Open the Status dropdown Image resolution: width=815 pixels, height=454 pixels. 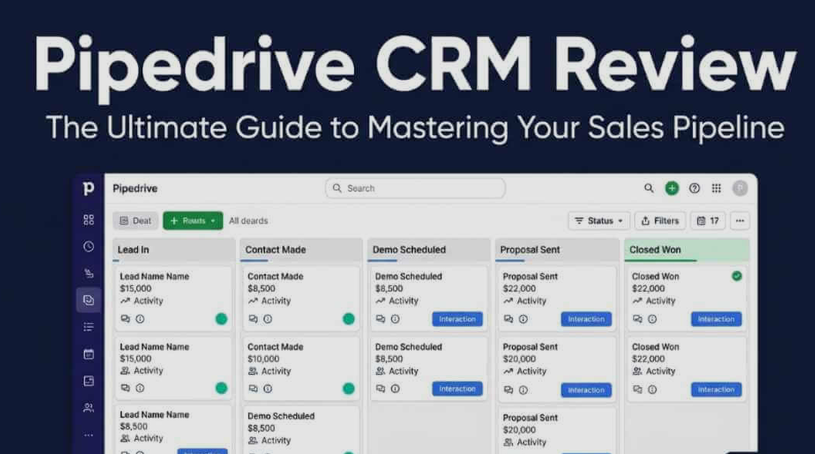coord(599,221)
